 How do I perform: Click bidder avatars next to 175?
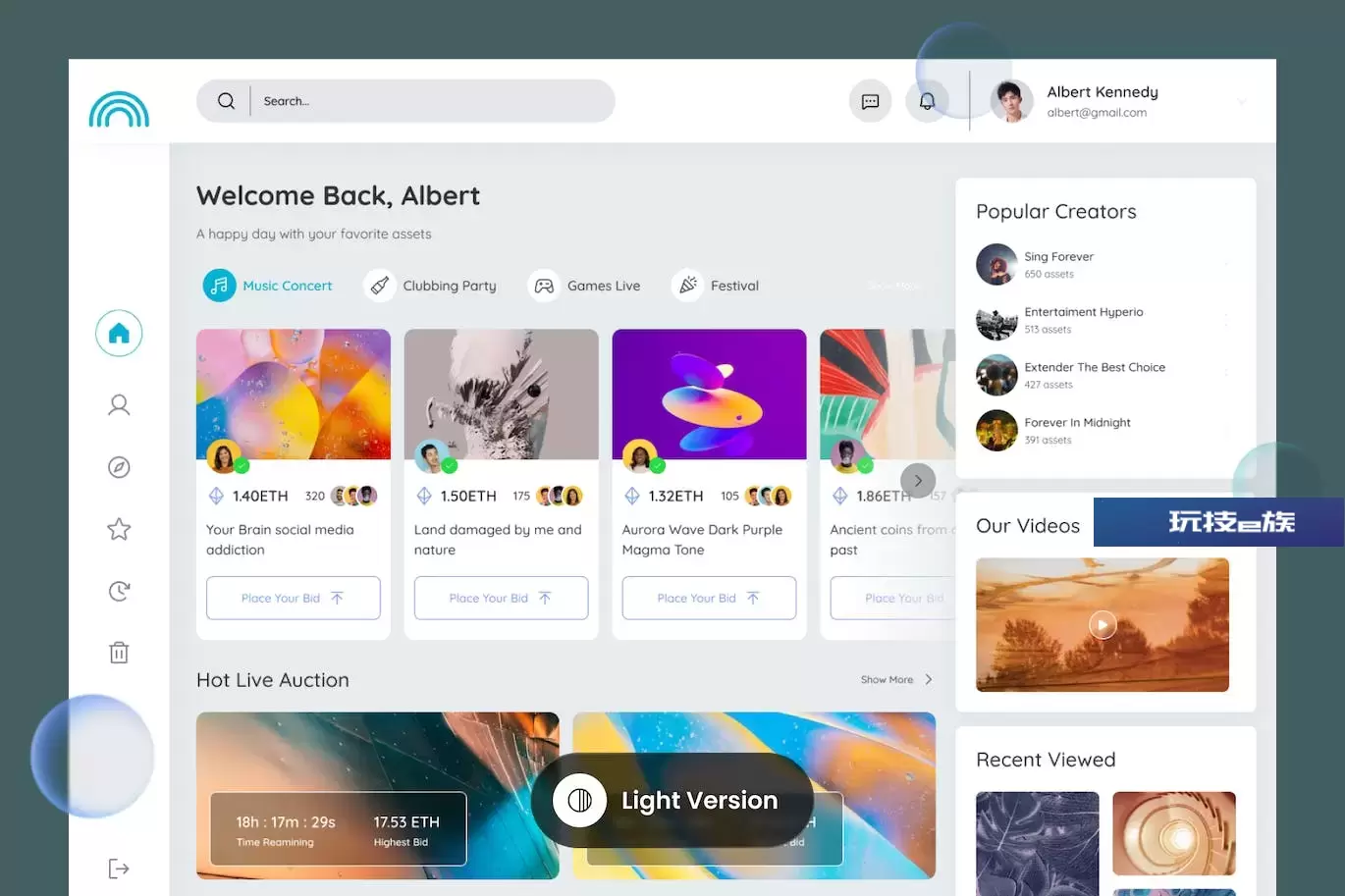pyautogui.click(x=560, y=497)
